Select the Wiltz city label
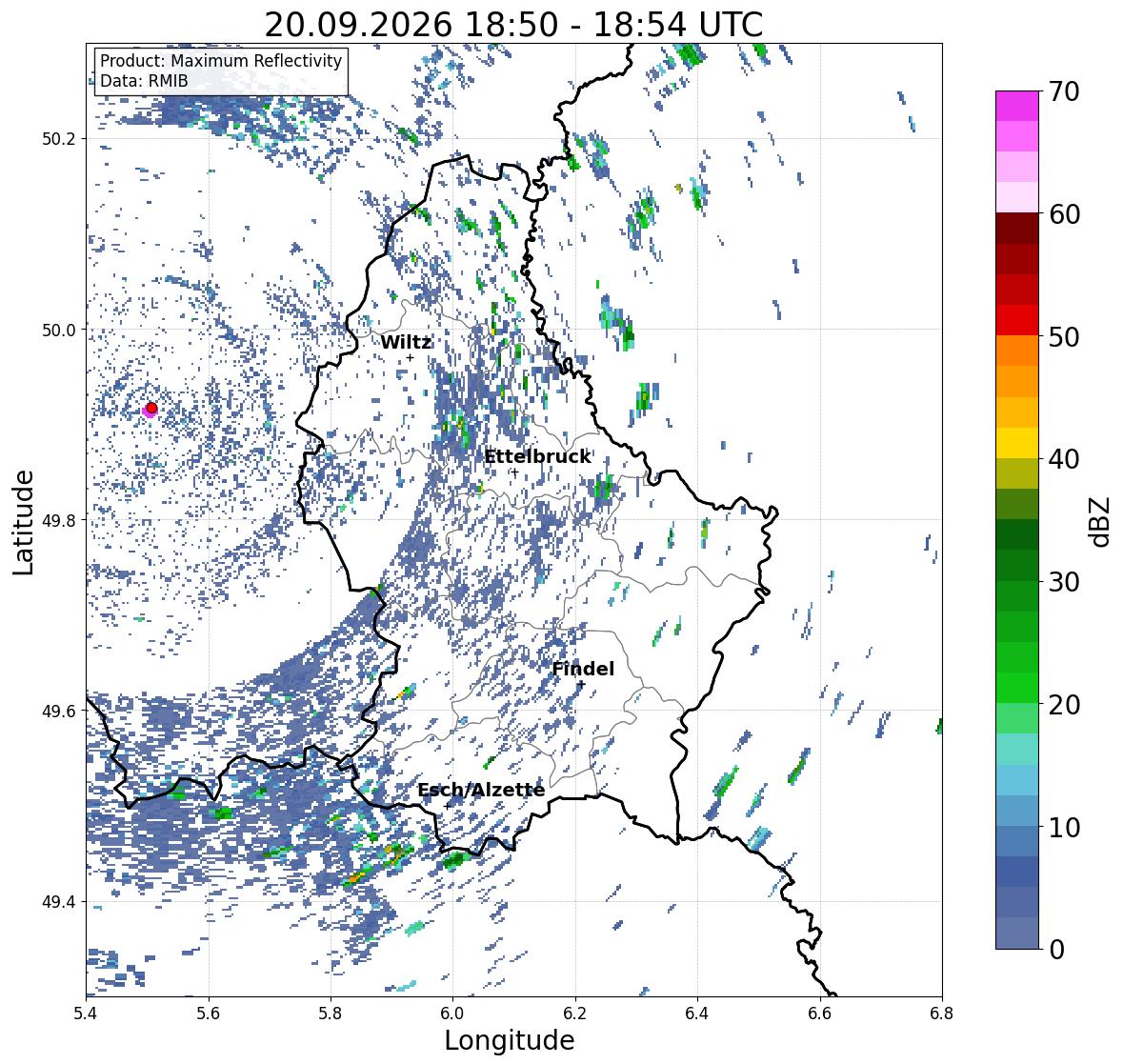The height and width of the screenshot is (1064, 1123). [406, 342]
